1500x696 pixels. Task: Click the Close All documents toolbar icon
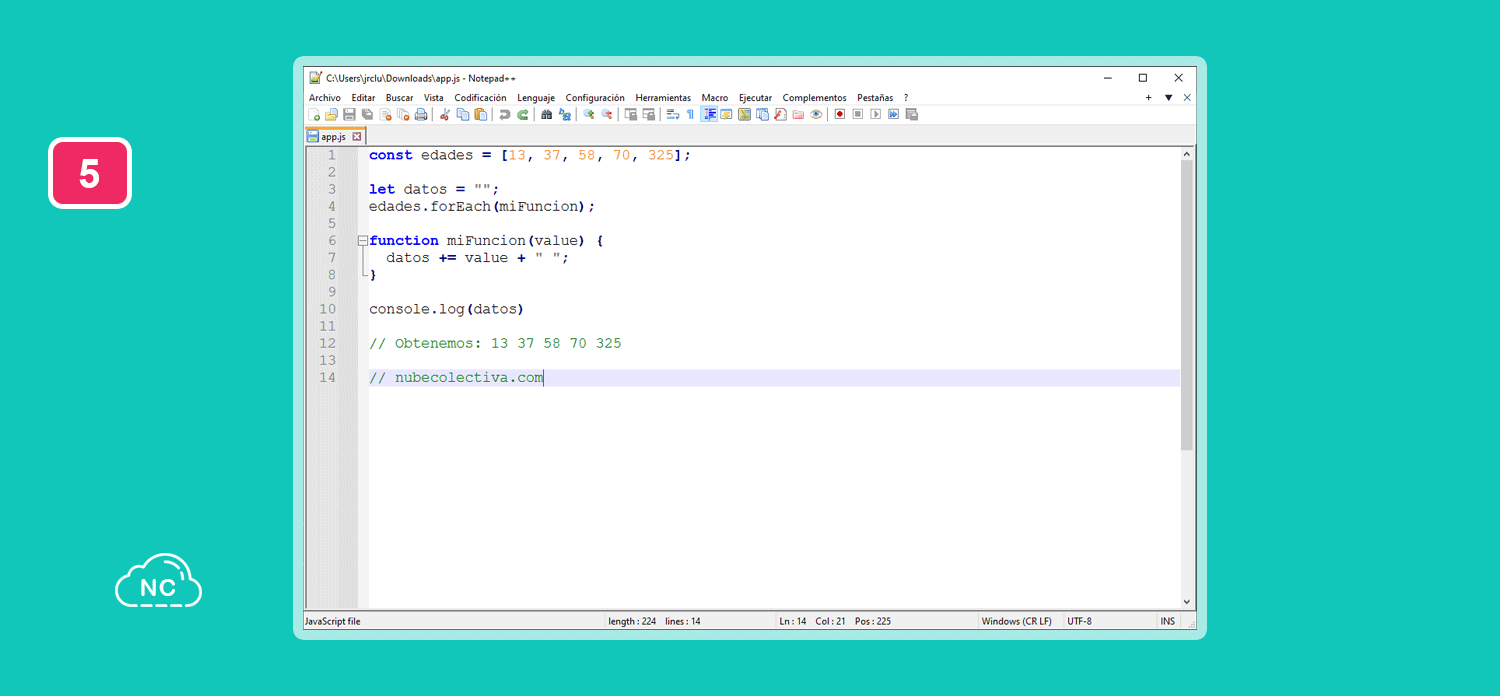[x=403, y=114]
